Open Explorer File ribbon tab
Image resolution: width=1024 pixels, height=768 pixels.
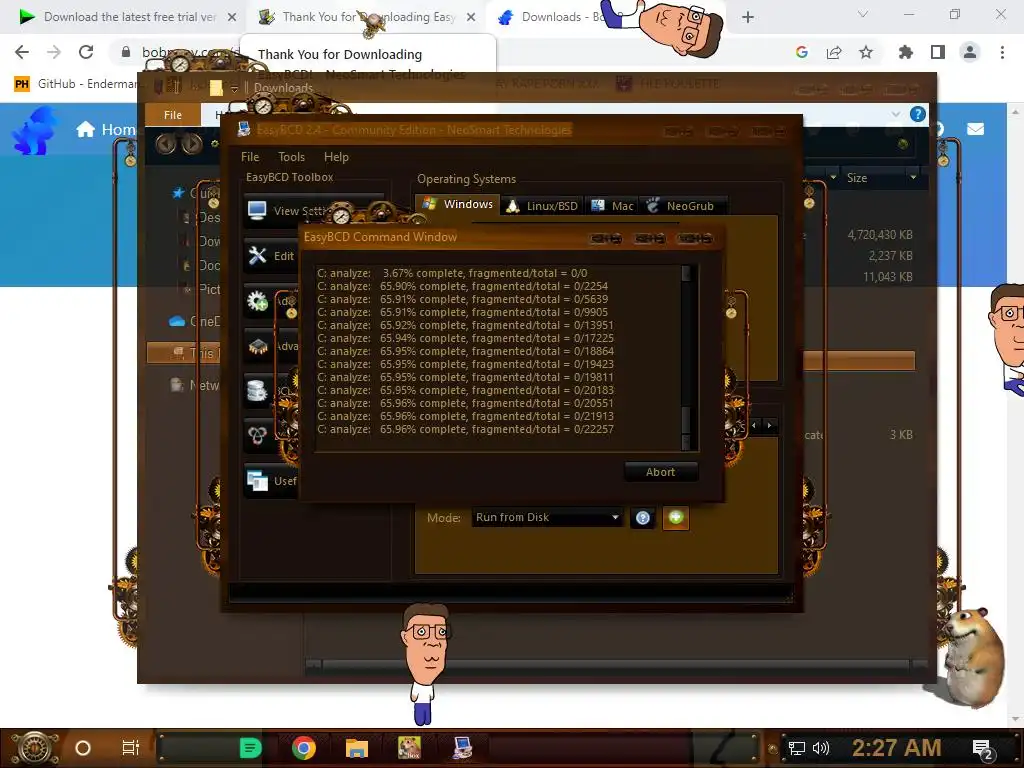[173, 115]
